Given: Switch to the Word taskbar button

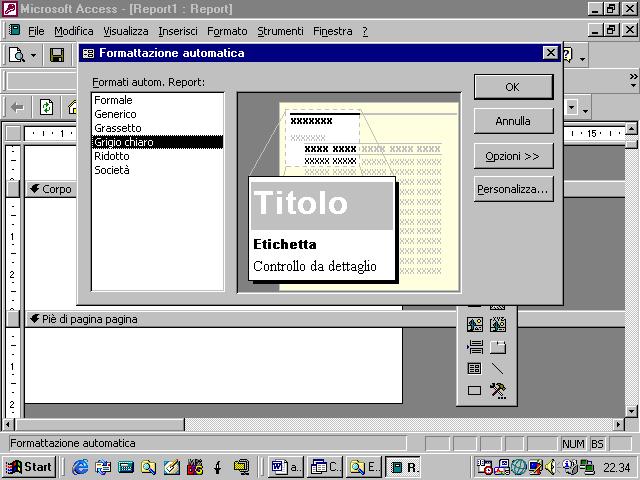Looking at the screenshot, I should pos(284,467).
